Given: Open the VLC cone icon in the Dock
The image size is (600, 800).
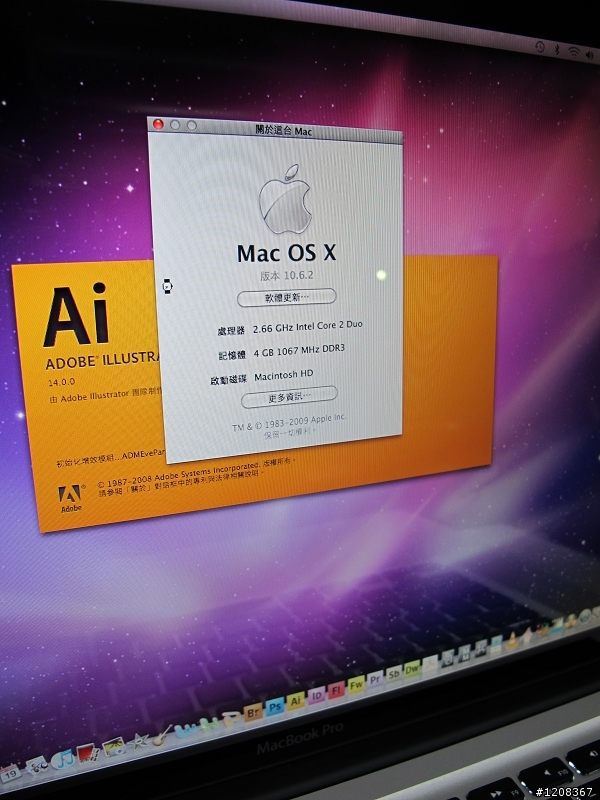Looking at the screenshot, I should click(x=511, y=640).
